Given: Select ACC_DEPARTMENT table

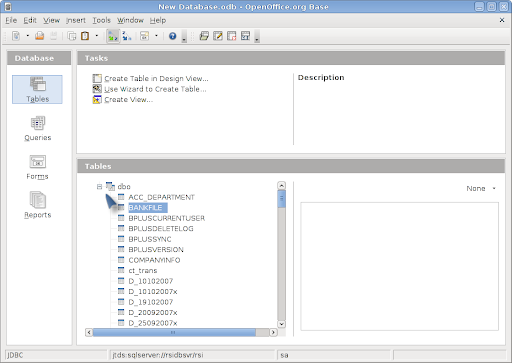Looking at the screenshot, I should click(x=161, y=197).
